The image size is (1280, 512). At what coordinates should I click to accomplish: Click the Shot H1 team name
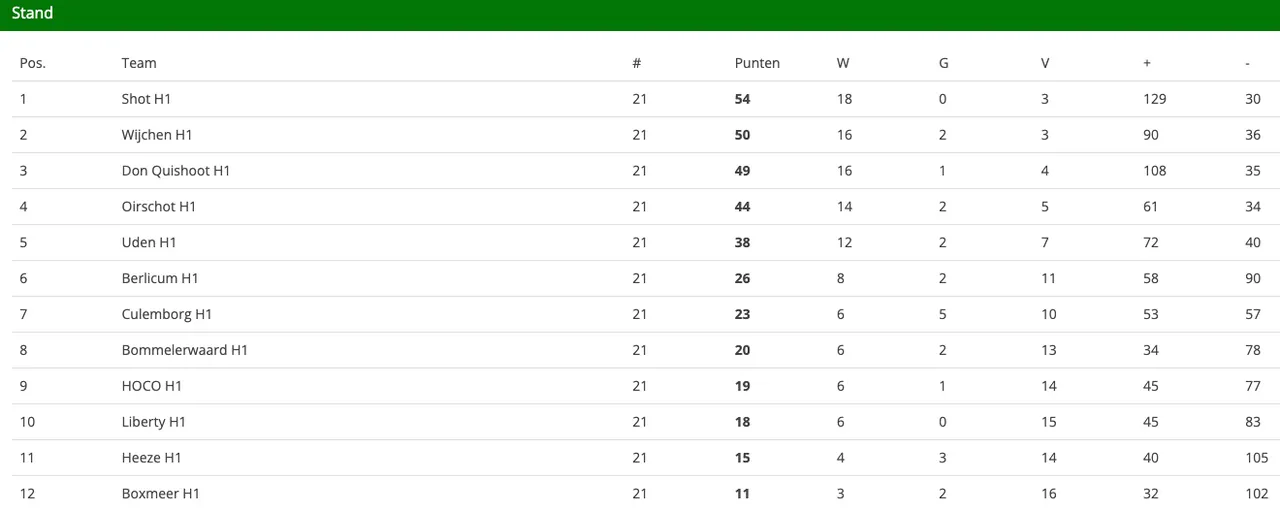click(147, 99)
